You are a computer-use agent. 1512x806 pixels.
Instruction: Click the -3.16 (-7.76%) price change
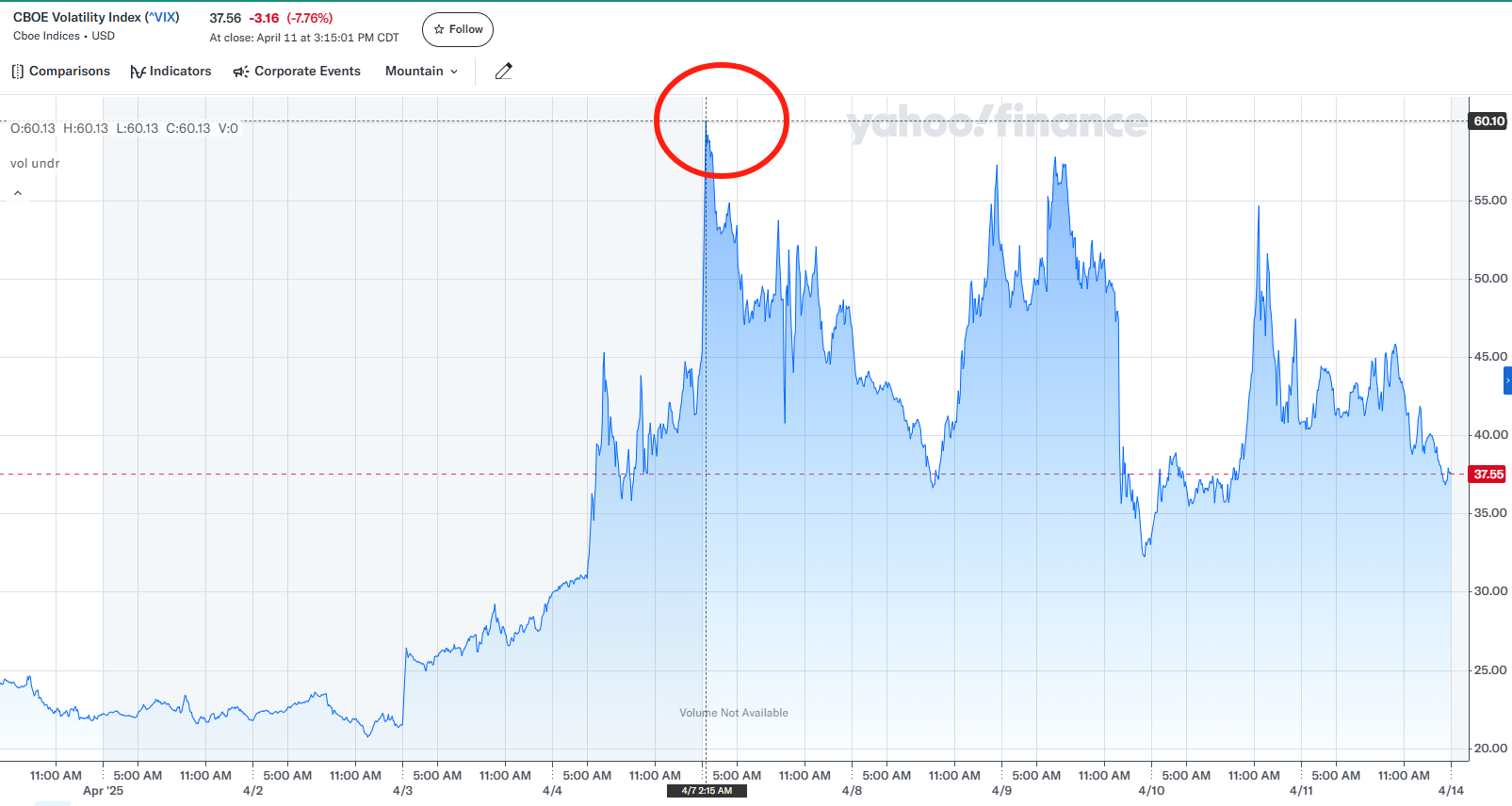[290, 18]
